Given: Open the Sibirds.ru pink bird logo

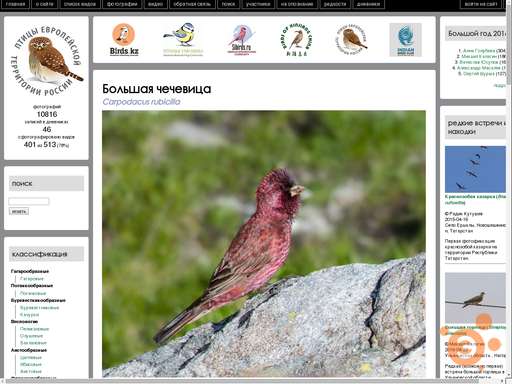Looking at the screenshot, I should [242, 39].
